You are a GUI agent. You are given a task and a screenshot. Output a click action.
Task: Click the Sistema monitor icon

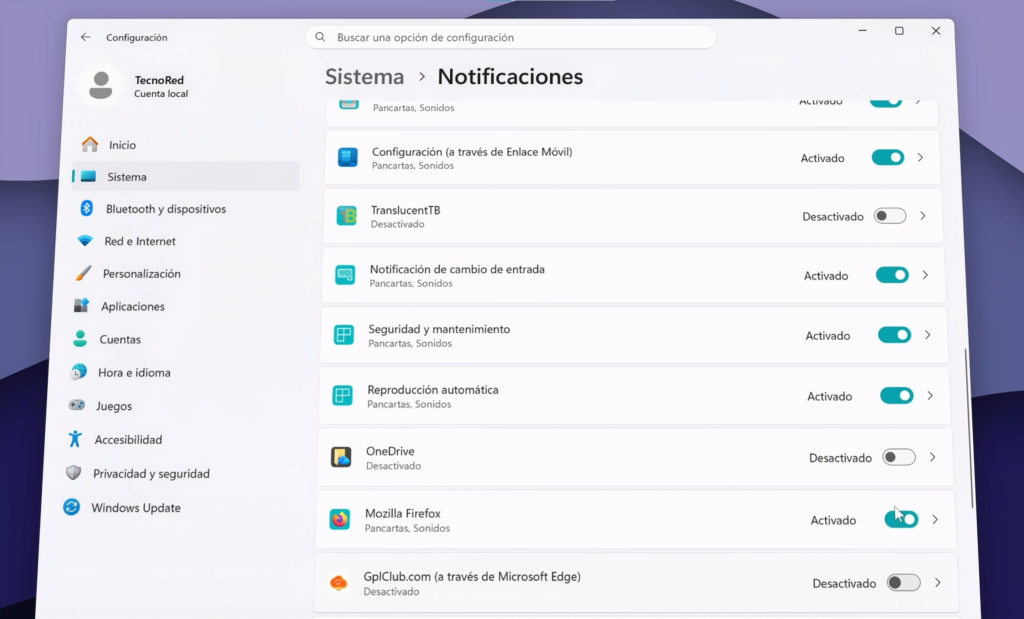click(x=88, y=176)
